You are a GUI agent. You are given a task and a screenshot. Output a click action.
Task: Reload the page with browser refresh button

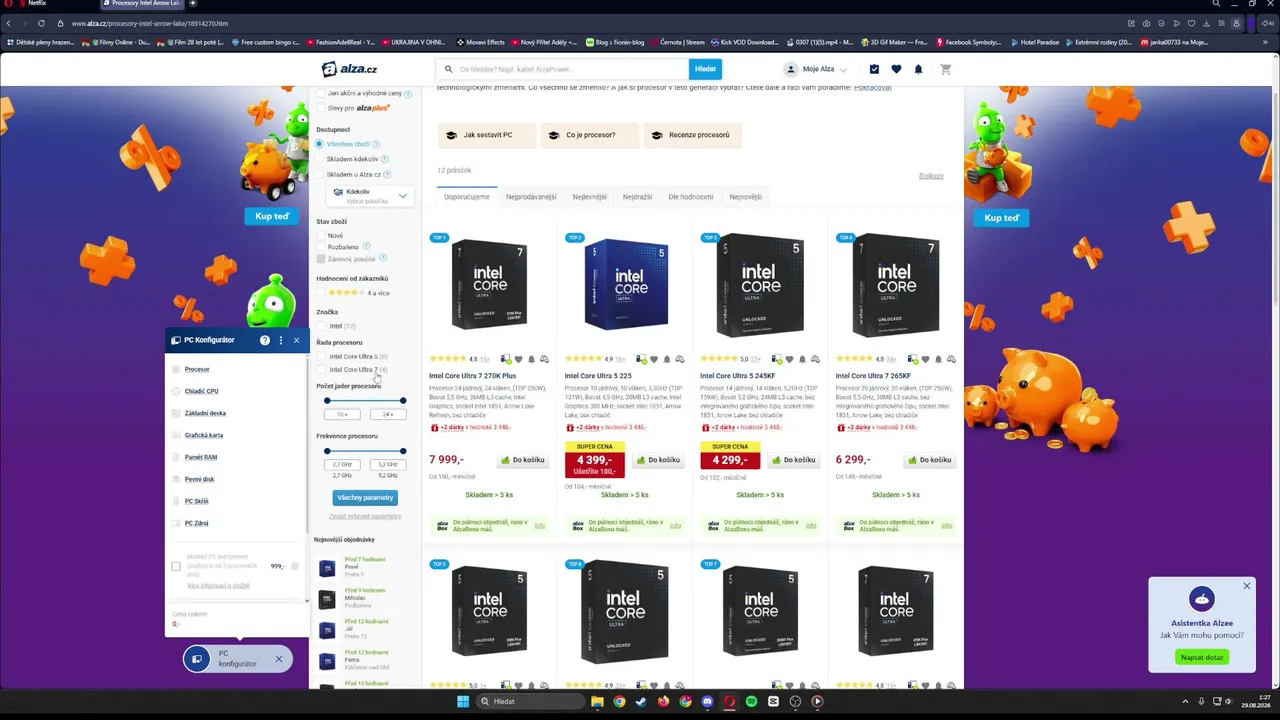pyautogui.click(x=41, y=23)
